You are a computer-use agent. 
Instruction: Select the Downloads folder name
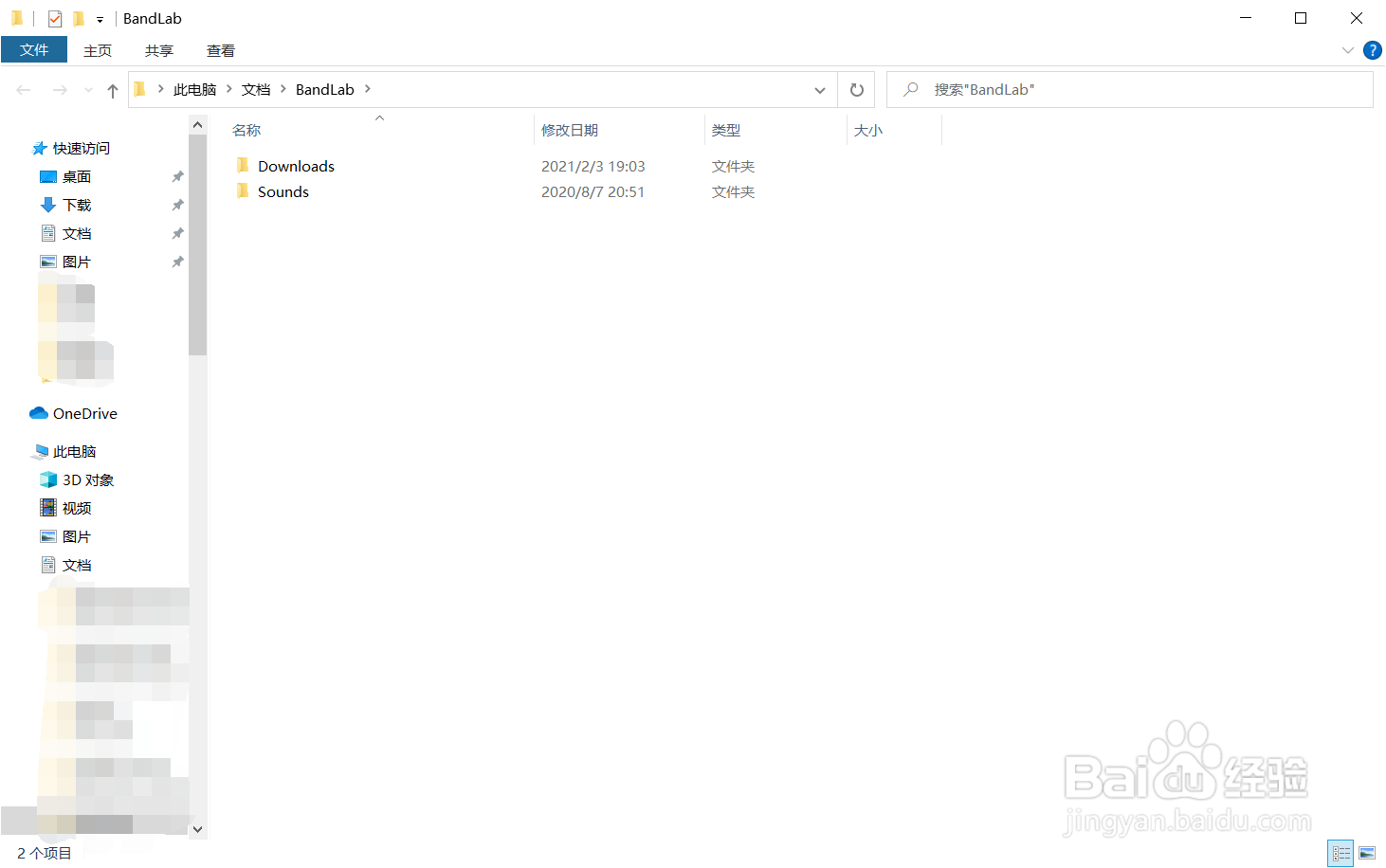[x=296, y=166]
